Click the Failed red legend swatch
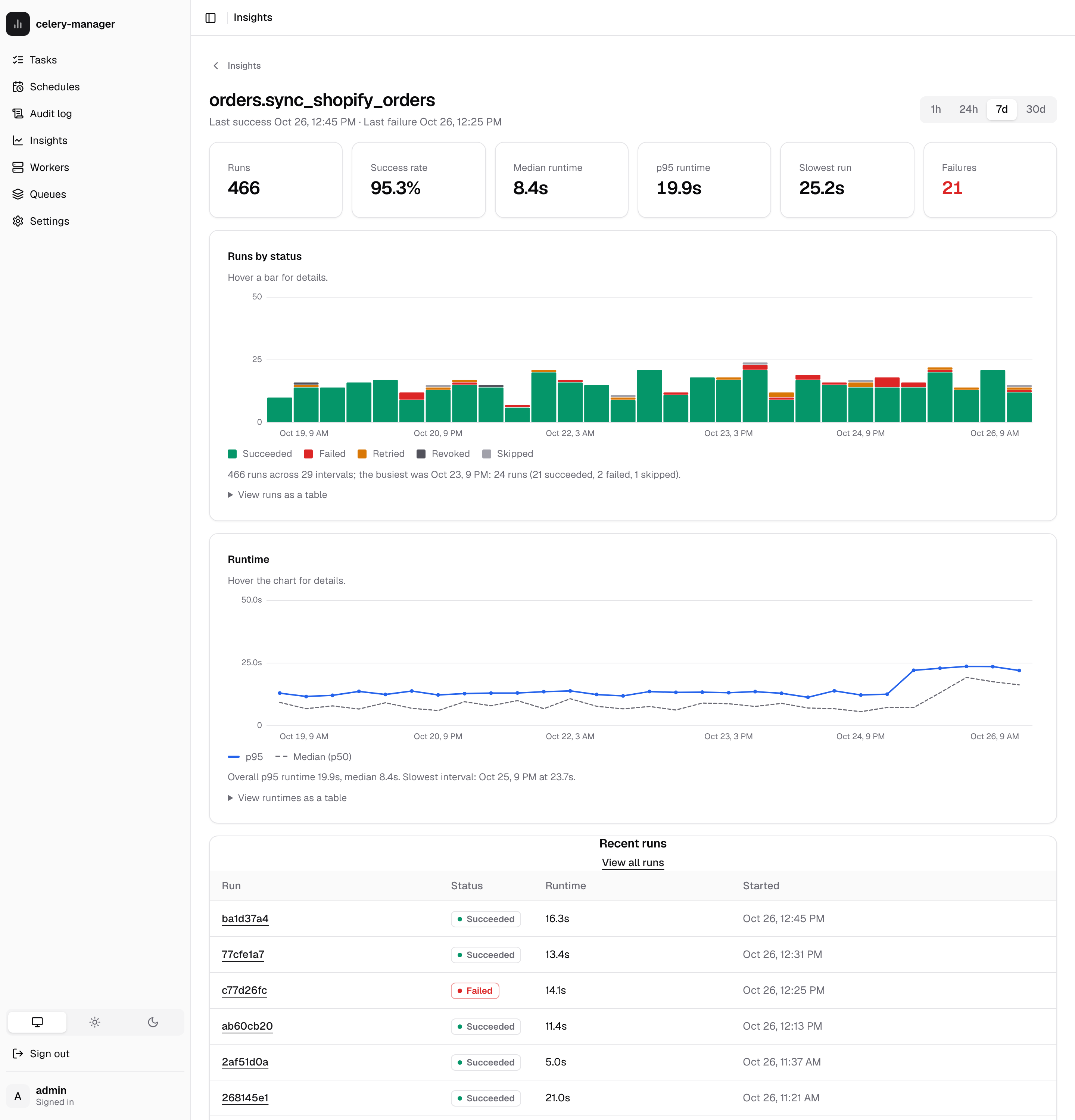Screen dimensions: 1075x1120 pos(308,454)
